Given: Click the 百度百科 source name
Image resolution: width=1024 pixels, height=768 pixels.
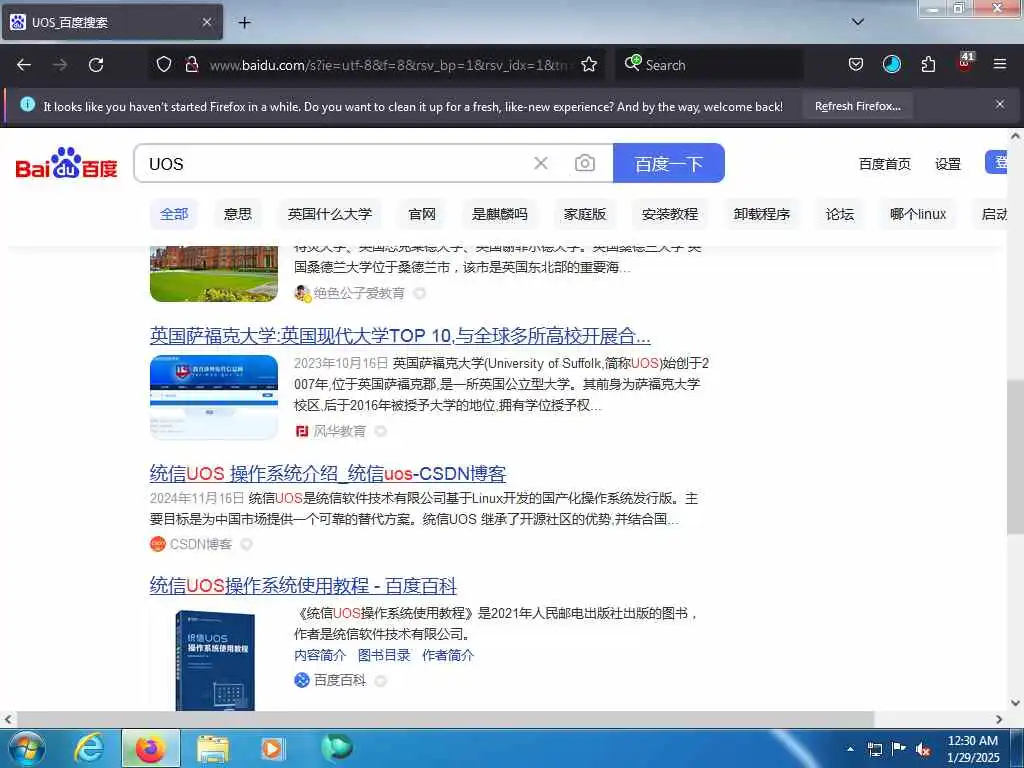Looking at the screenshot, I should tap(340, 680).
